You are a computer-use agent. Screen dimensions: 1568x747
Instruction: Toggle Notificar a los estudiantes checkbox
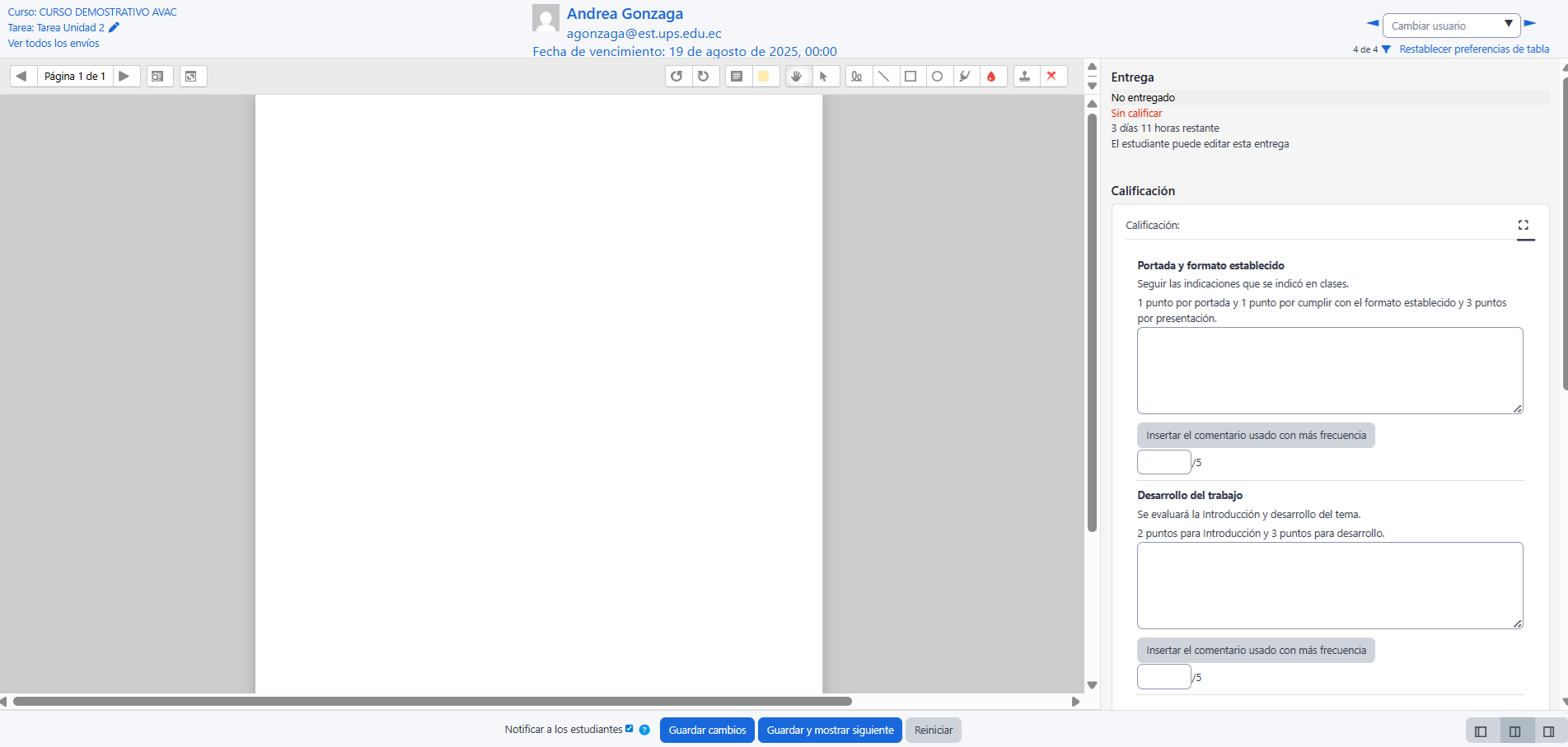pos(630,729)
